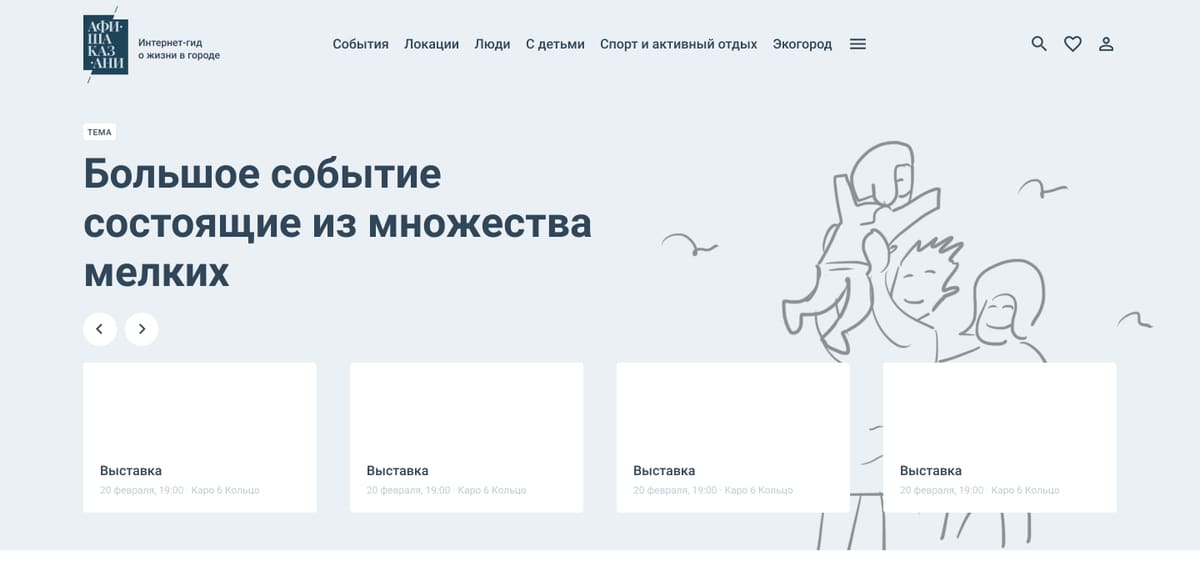Open favorites via the heart icon
The width and height of the screenshot is (1200, 567).
[x=1073, y=44]
